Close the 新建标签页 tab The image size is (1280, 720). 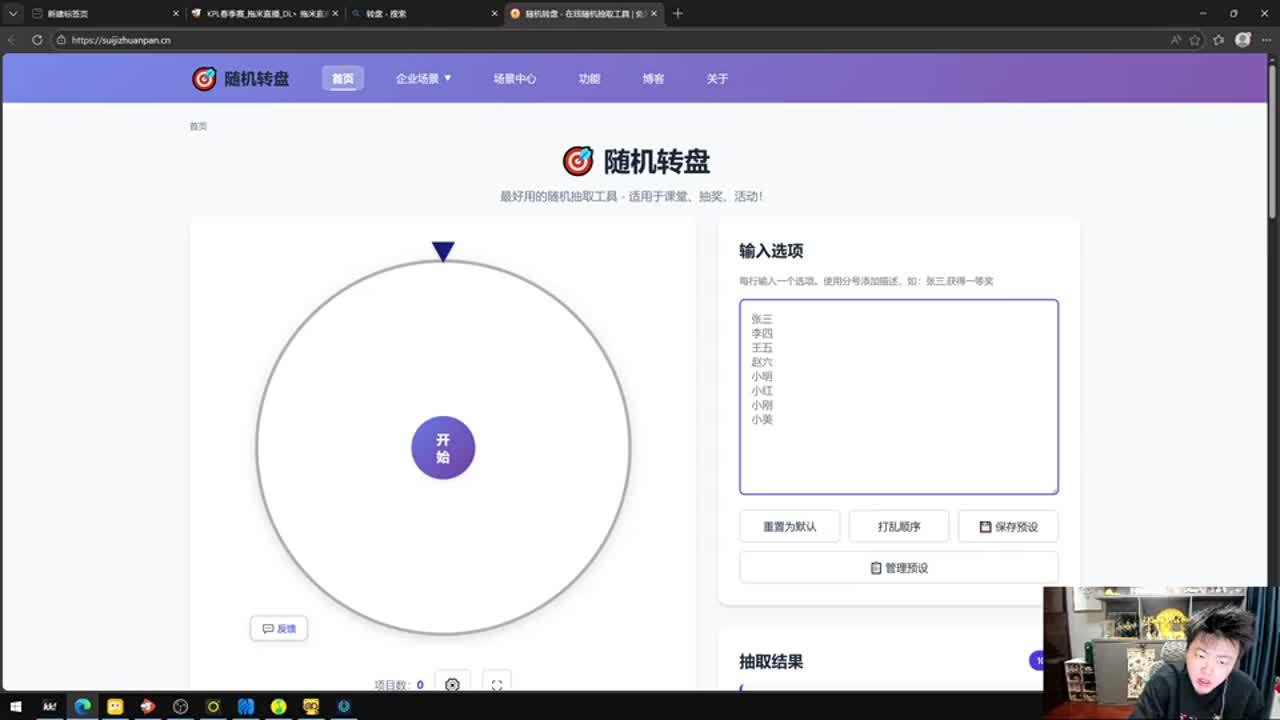point(176,13)
